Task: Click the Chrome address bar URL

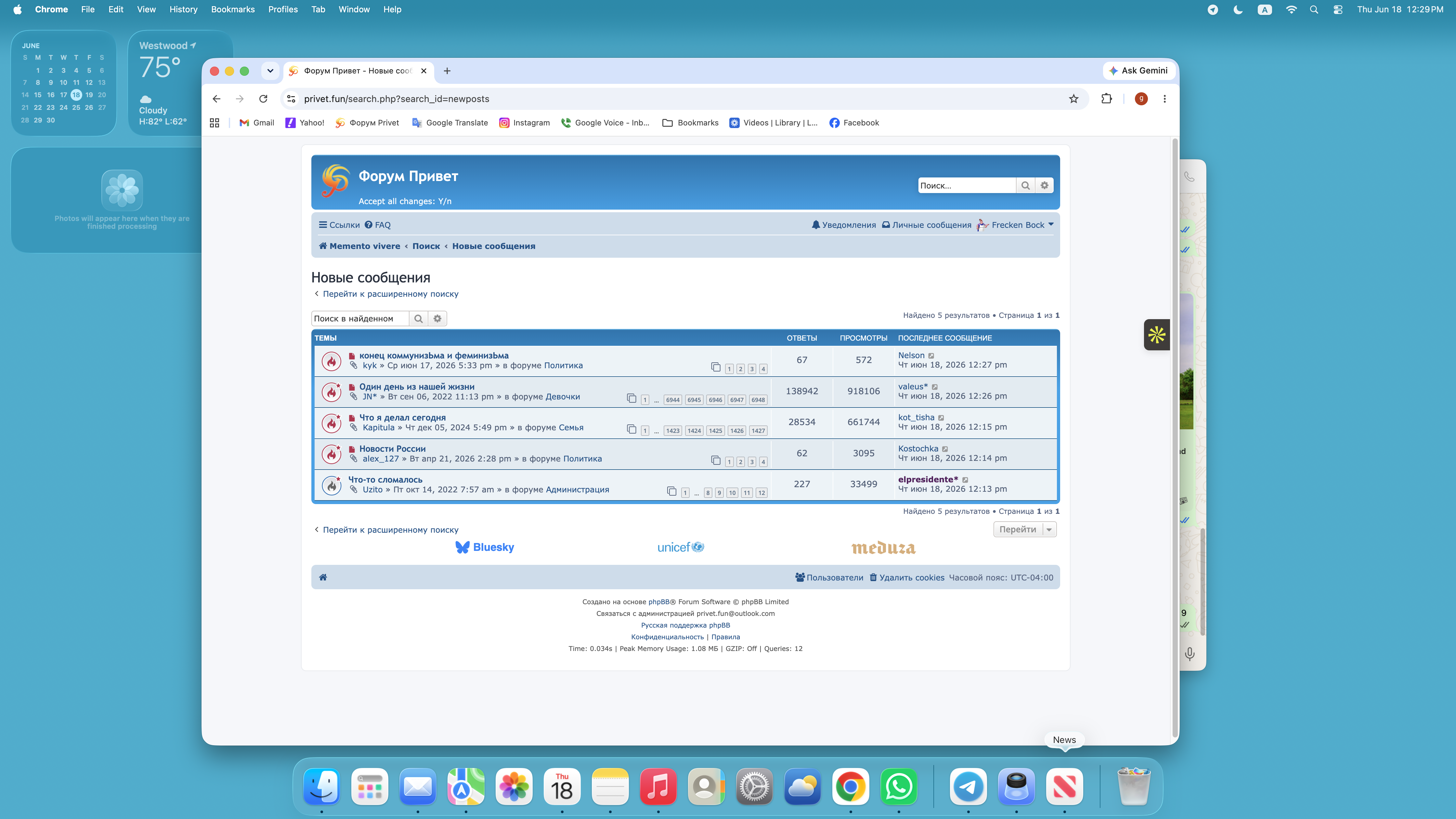Action: [x=397, y=99]
